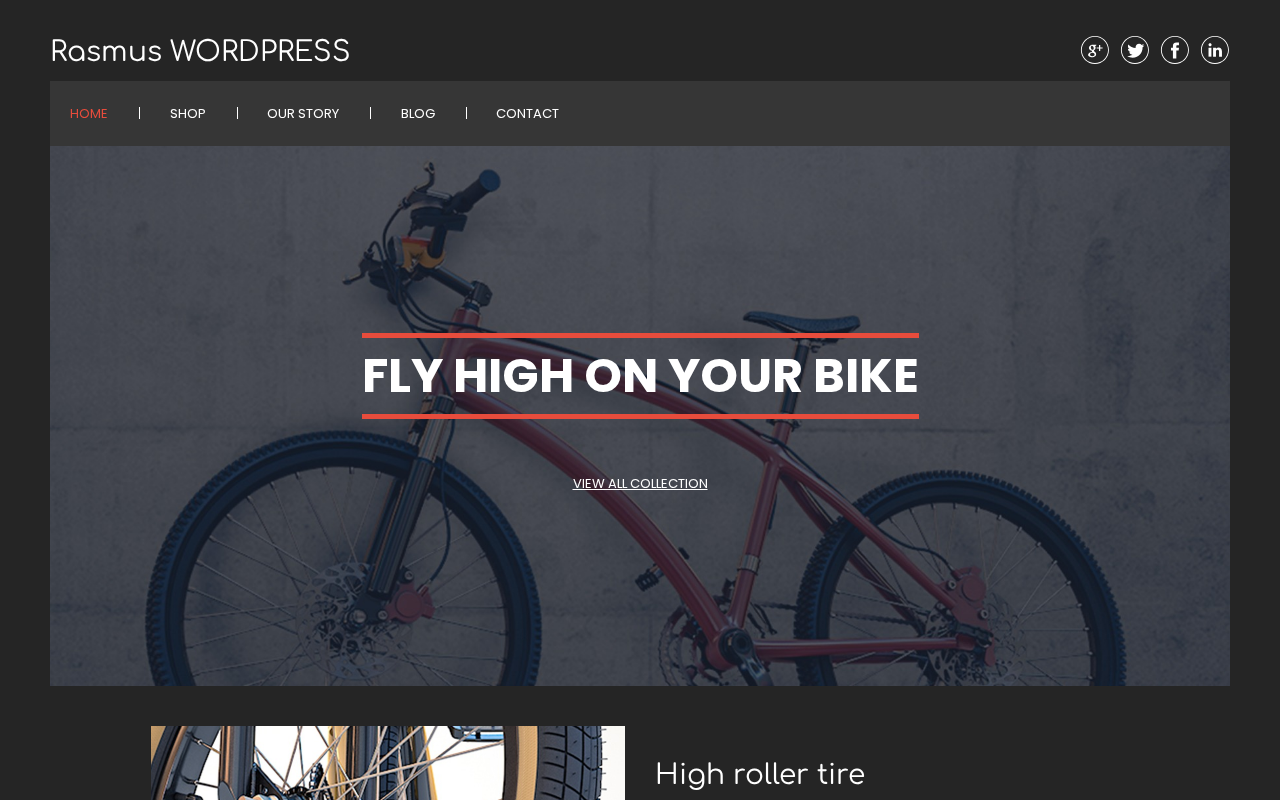Open the Facebook page icon
1280x800 pixels.
point(1175,50)
